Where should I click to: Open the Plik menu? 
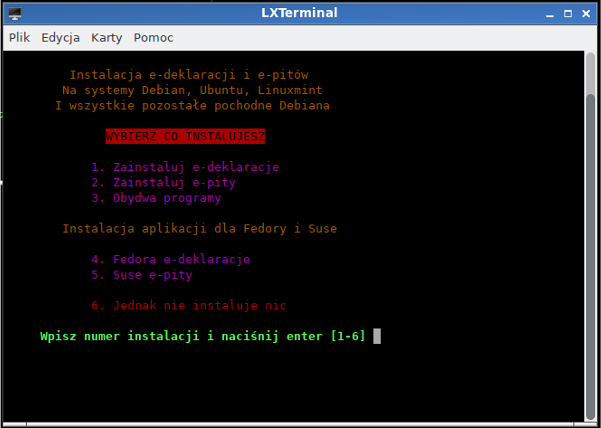coord(20,38)
